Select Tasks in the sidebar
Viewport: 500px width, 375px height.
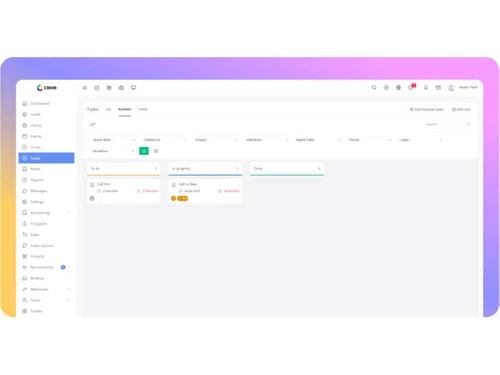point(46,158)
